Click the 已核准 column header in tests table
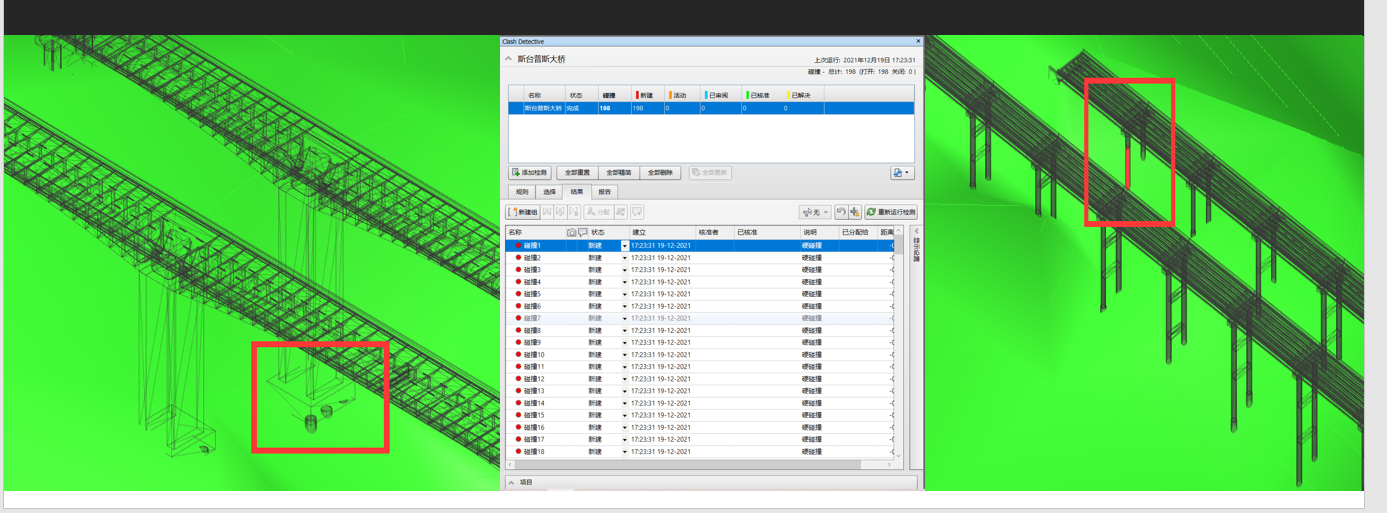The image size is (1387, 513). click(x=762, y=95)
